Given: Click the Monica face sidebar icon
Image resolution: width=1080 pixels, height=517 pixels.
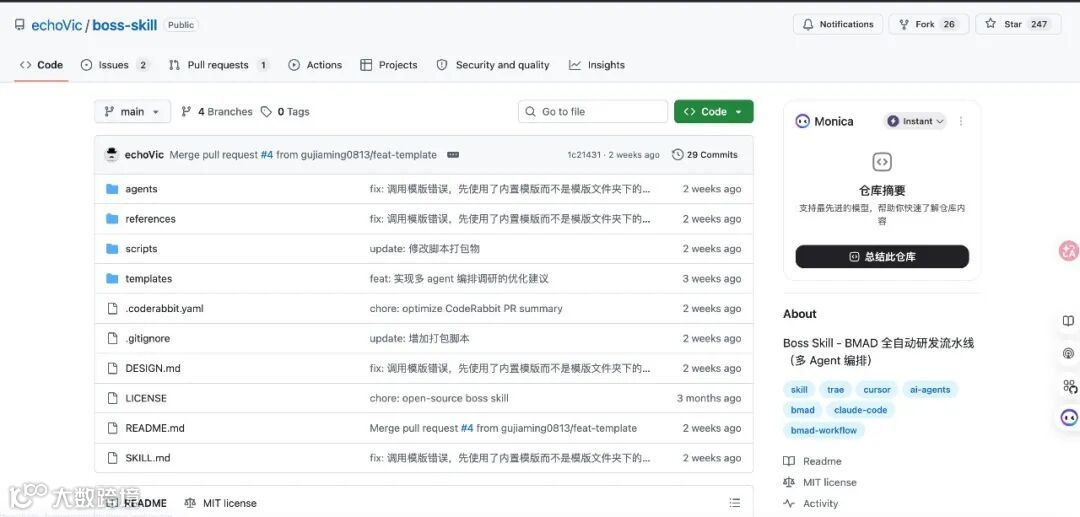Looking at the screenshot, I should [1069, 416].
